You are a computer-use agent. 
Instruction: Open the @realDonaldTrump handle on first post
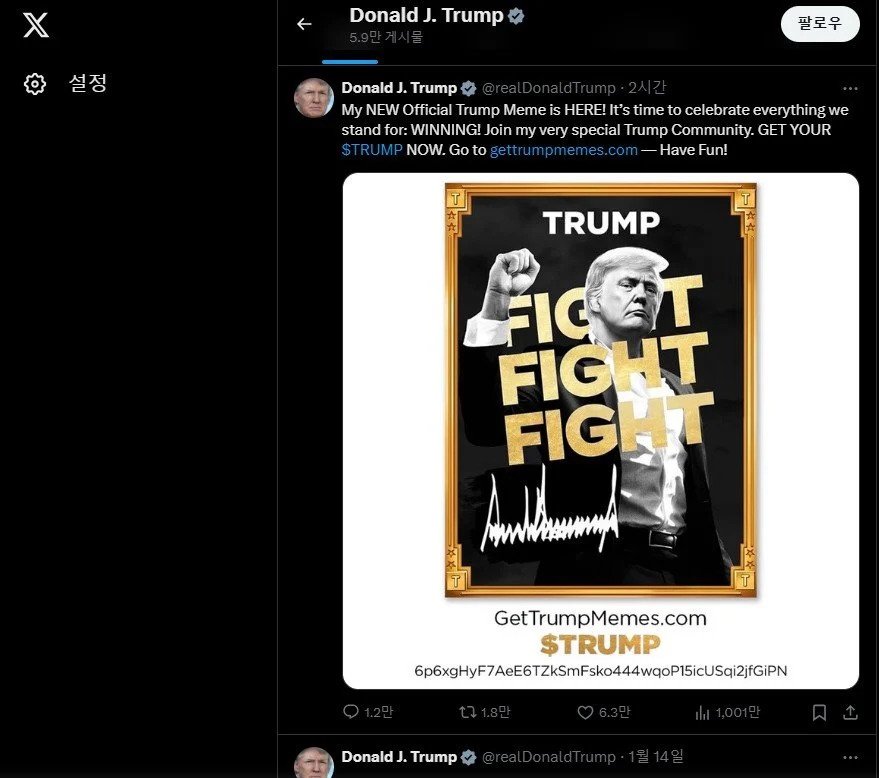pyautogui.click(x=549, y=88)
